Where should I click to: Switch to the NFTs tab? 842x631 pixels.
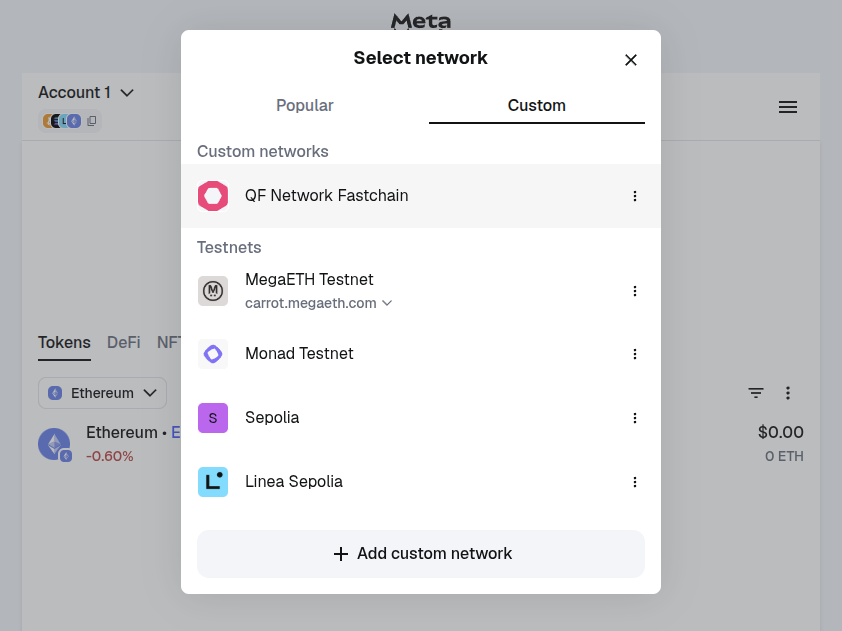click(170, 342)
